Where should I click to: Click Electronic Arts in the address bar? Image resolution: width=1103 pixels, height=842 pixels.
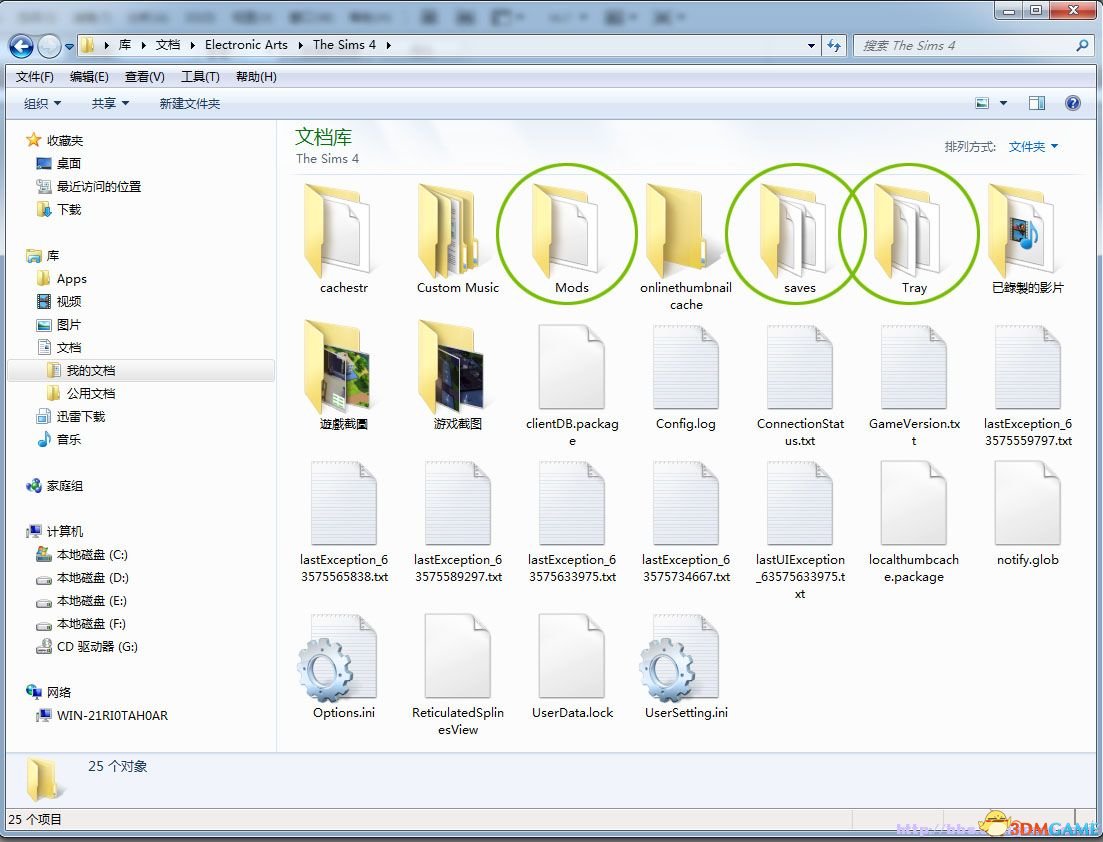246,45
